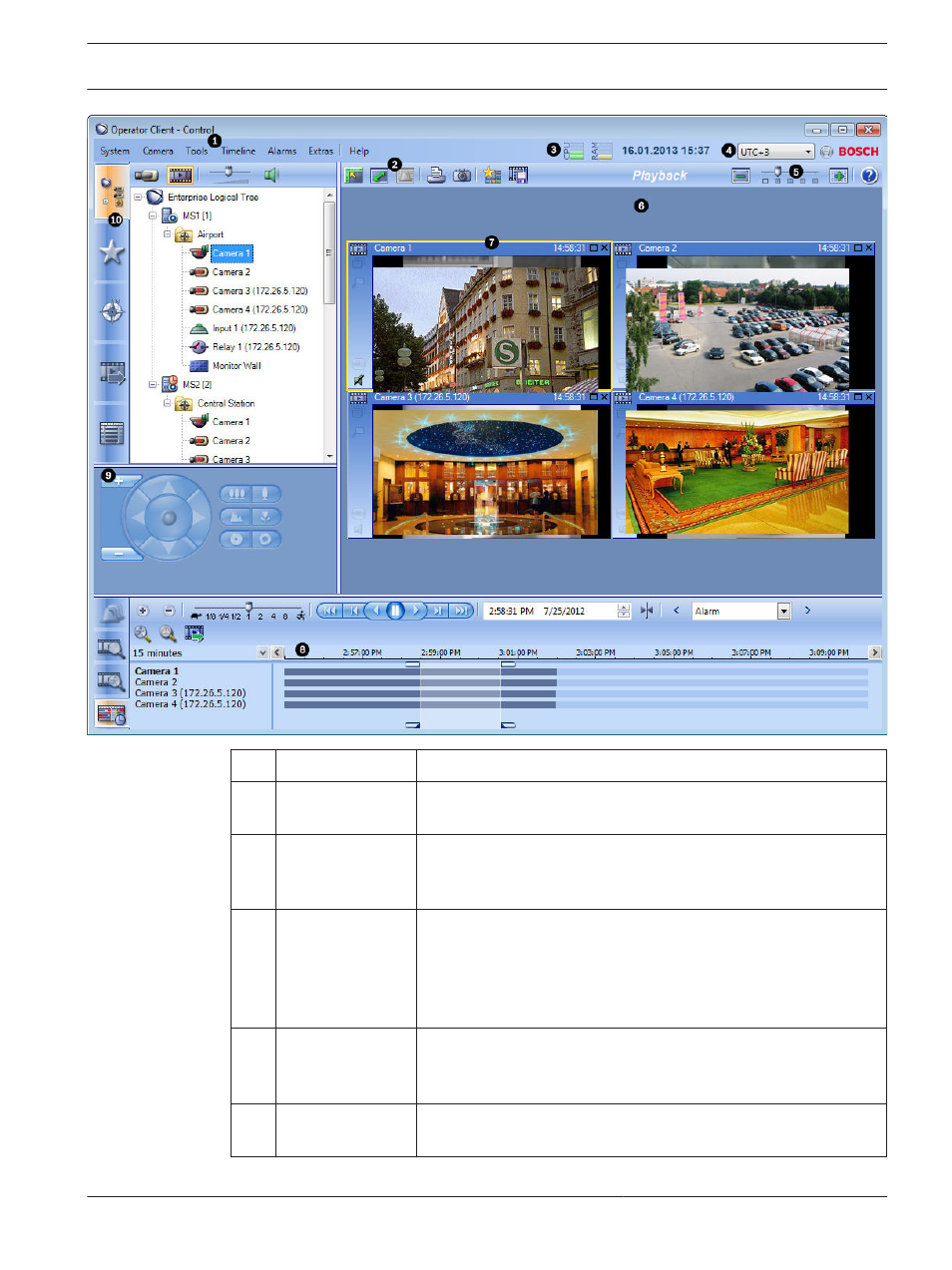952x1270 pixels.
Task: Adjust the image pane rows slider
Action: (x=790, y=176)
